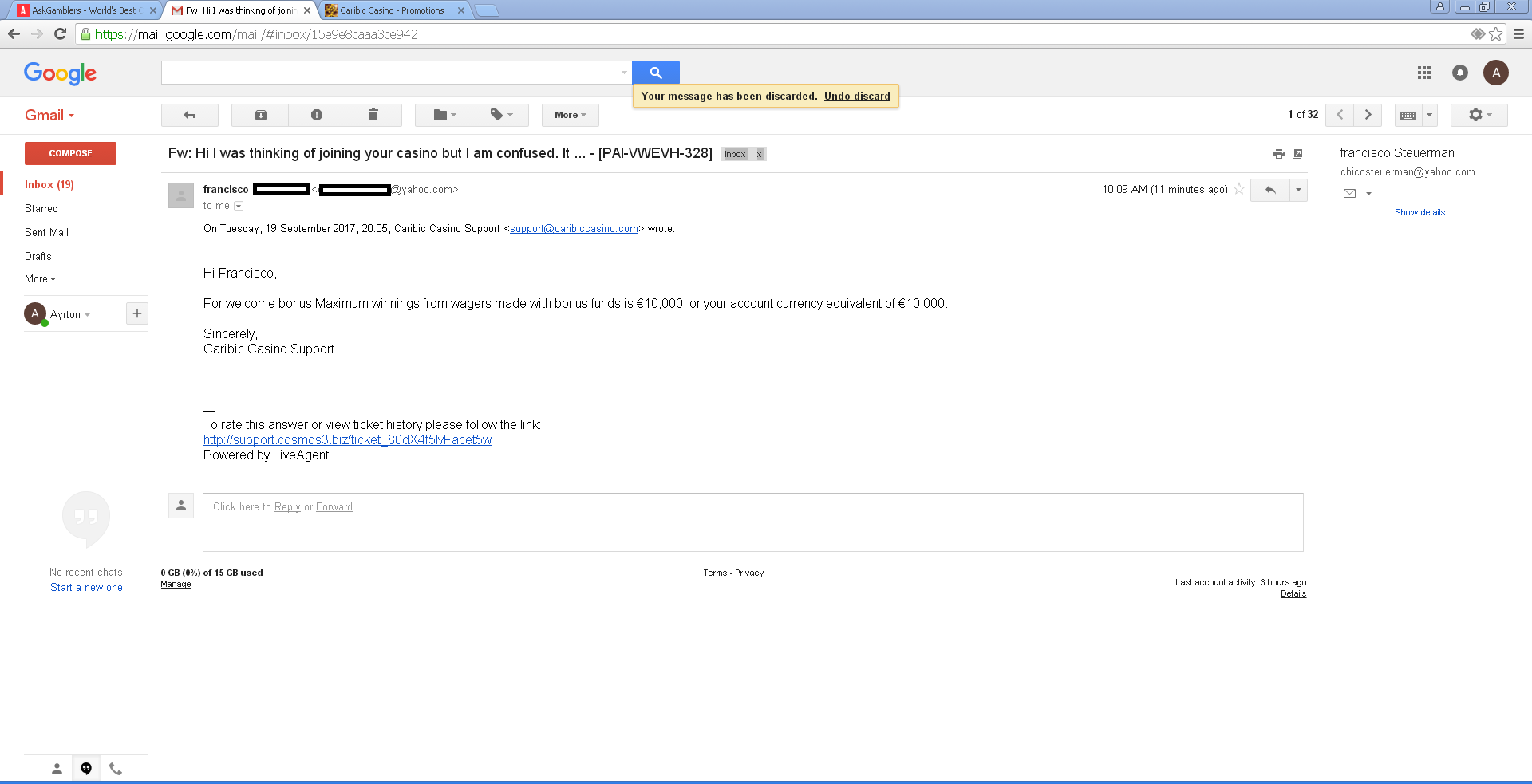Add a new chat with plus button
The width and height of the screenshot is (1532, 784).
(x=137, y=313)
